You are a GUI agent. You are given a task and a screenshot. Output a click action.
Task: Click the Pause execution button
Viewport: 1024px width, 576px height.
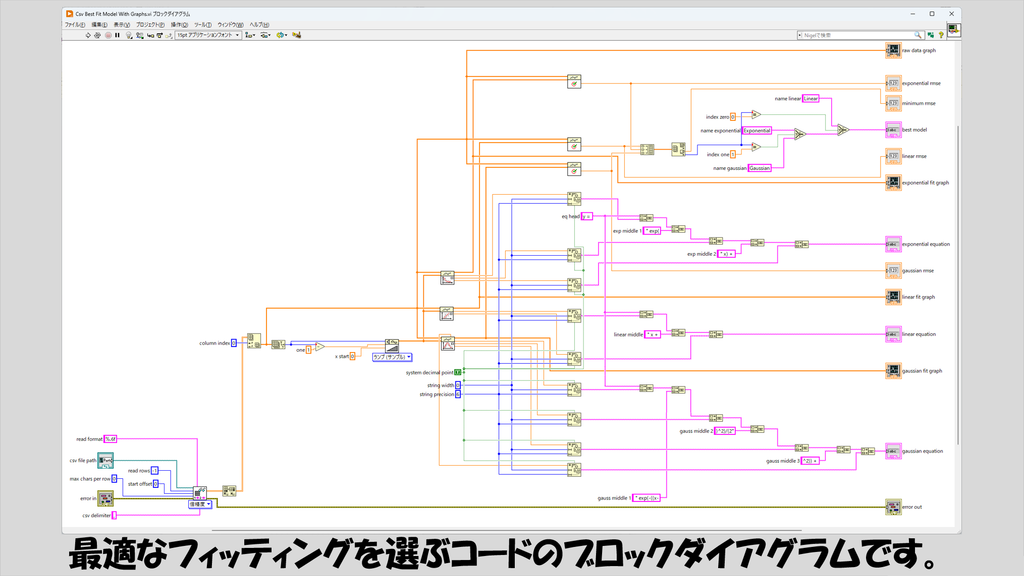[x=118, y=35]
